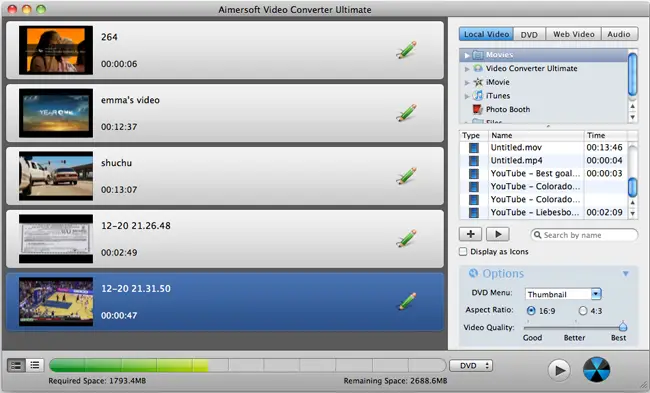This screenshot has width=650, height=393.
Task: Preview the project with the round play button
Action: [559, 370]
